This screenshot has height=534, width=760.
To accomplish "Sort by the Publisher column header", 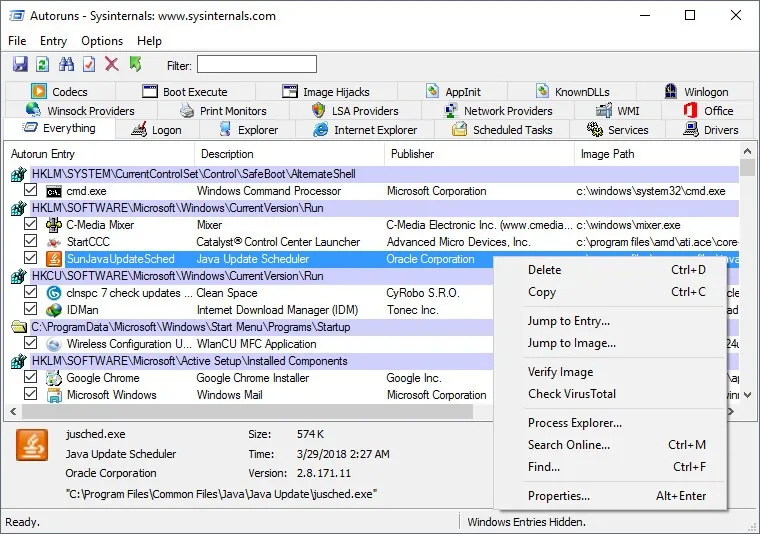I will 412,154.
